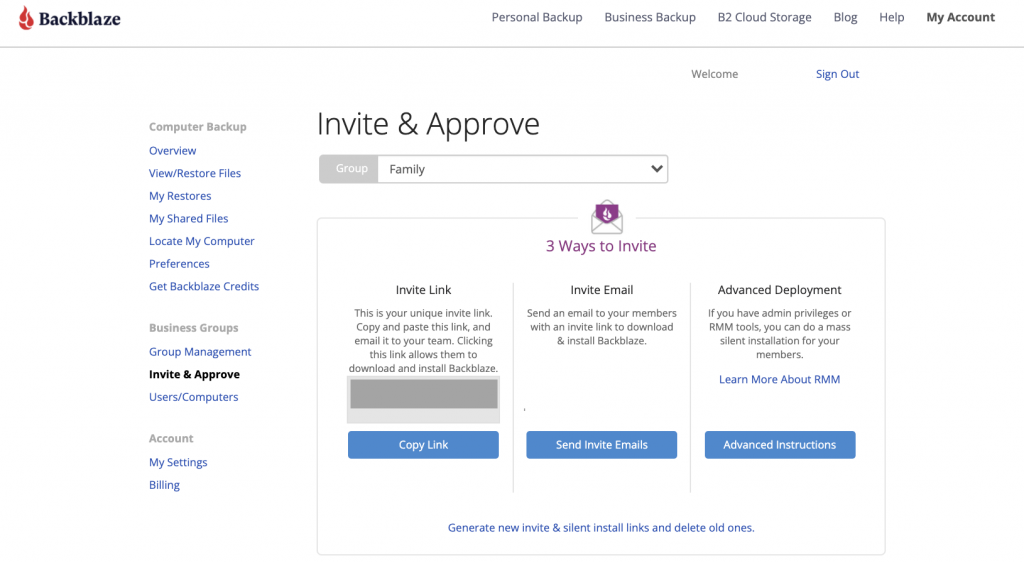The height and width of the screenshot is (563, 1024).
Task: Click the purple envelope invite icon
Action: [x=607, y=217]
